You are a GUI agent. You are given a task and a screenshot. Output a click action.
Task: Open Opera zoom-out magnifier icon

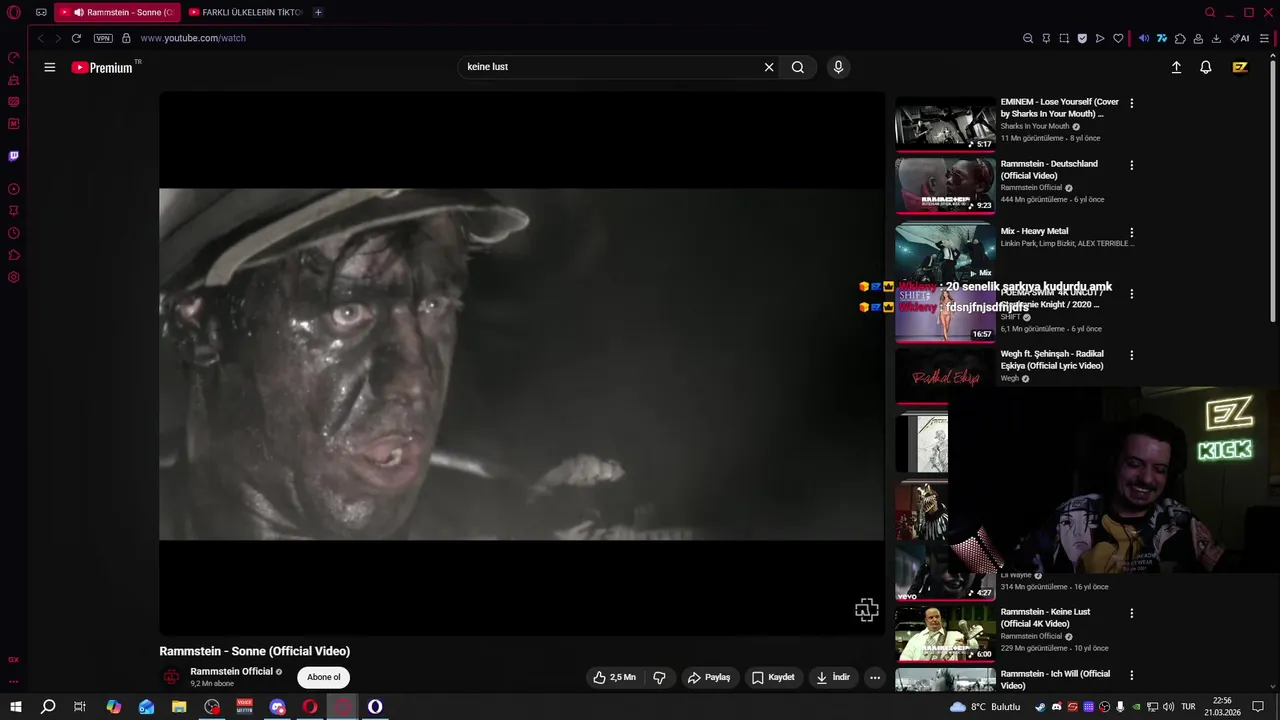coord(1028,38)
